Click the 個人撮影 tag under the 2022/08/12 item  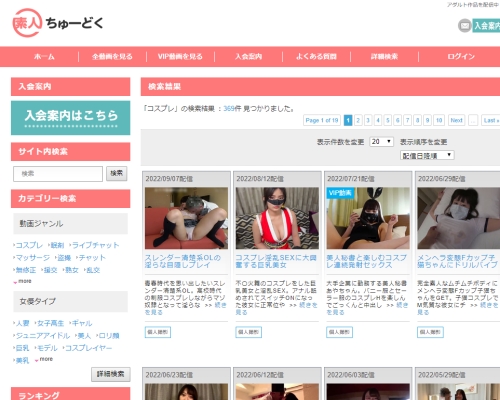(249, 332)
